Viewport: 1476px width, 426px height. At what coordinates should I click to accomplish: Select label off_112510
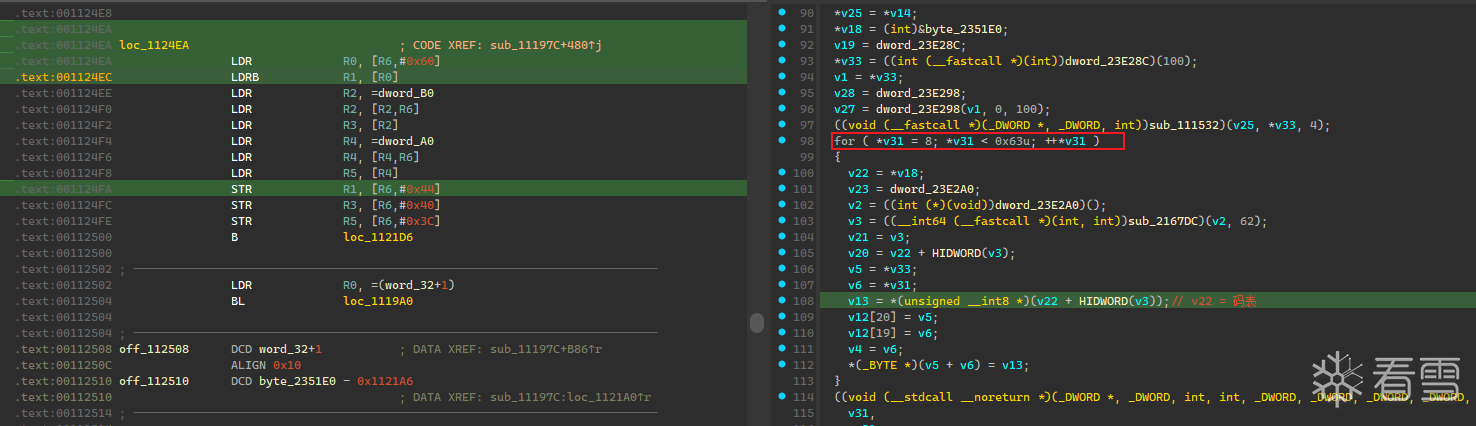pos(154,381)
